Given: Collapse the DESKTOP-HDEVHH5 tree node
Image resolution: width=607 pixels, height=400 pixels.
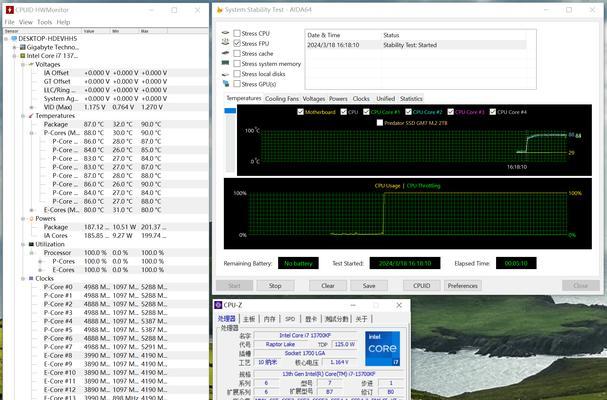Looking at the screenshot, I should click(x=6, y=39).
